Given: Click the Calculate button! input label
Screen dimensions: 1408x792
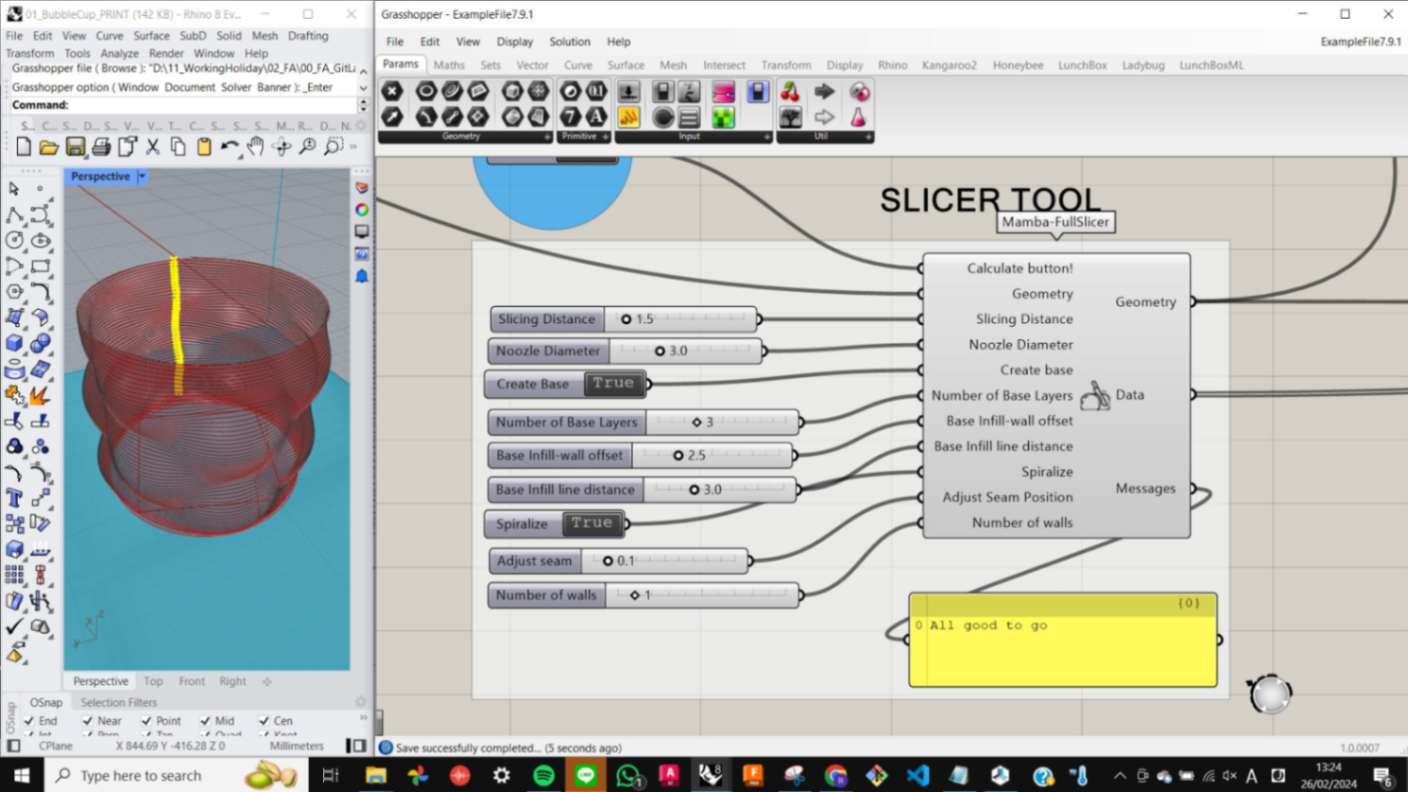Looking at the screenshot, I should click(x=1020, y=268).
